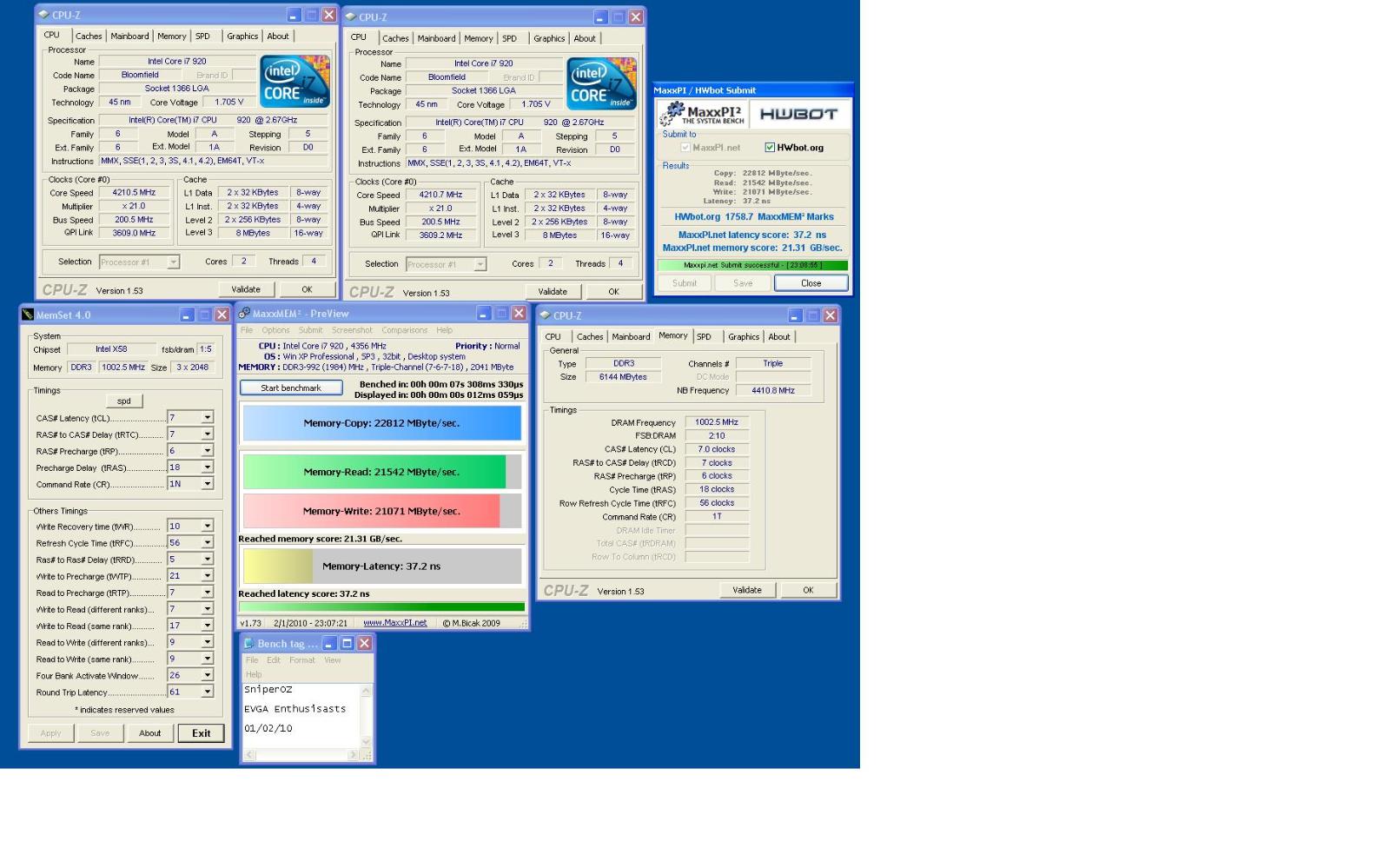Click the Memory-Write red result bar
This screenshot has width=1390, height=868.
click(372, 511)
